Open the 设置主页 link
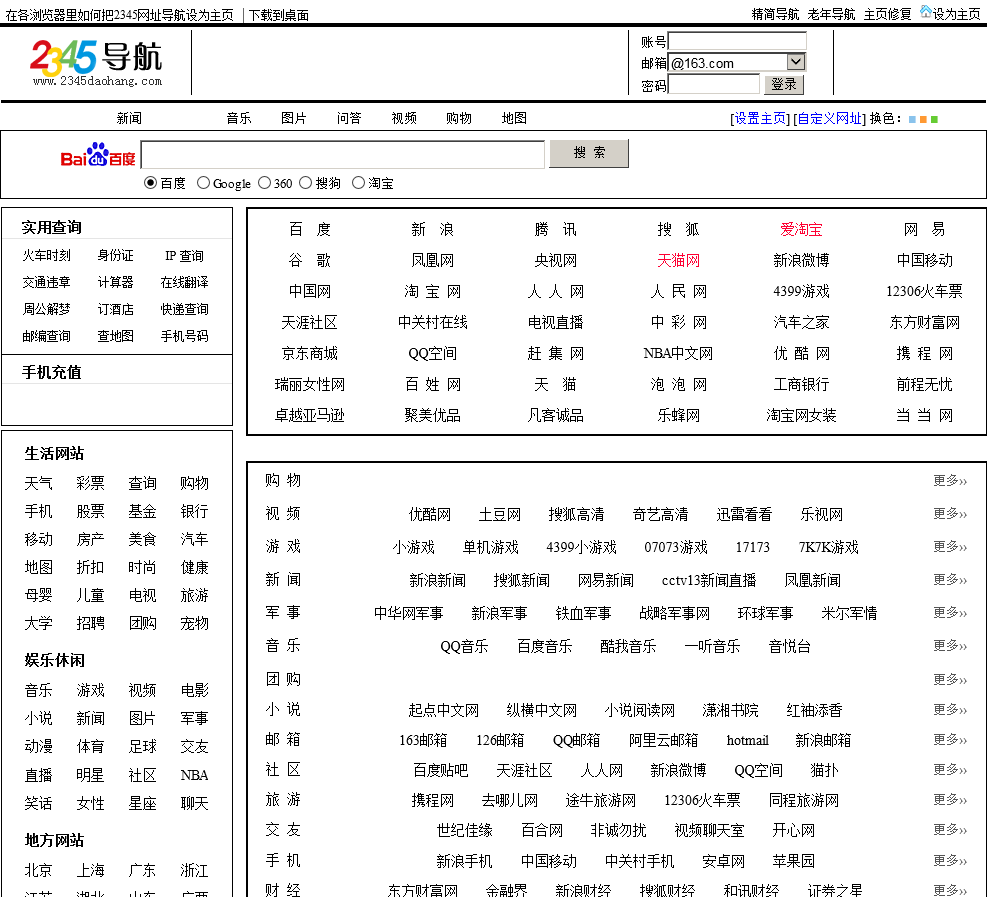Viewport: 987px width, 897px height. (x=760, y=118)
